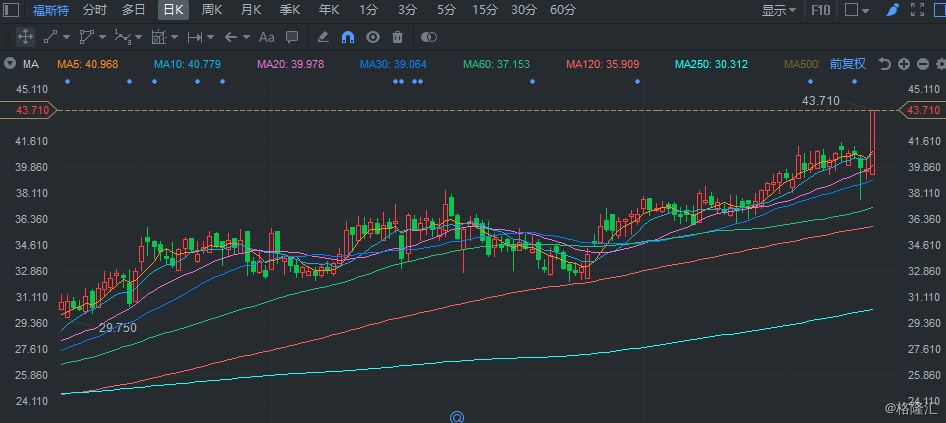Select the line segment drawing tool
Screen dimensions: 946x423
point(51,37)
